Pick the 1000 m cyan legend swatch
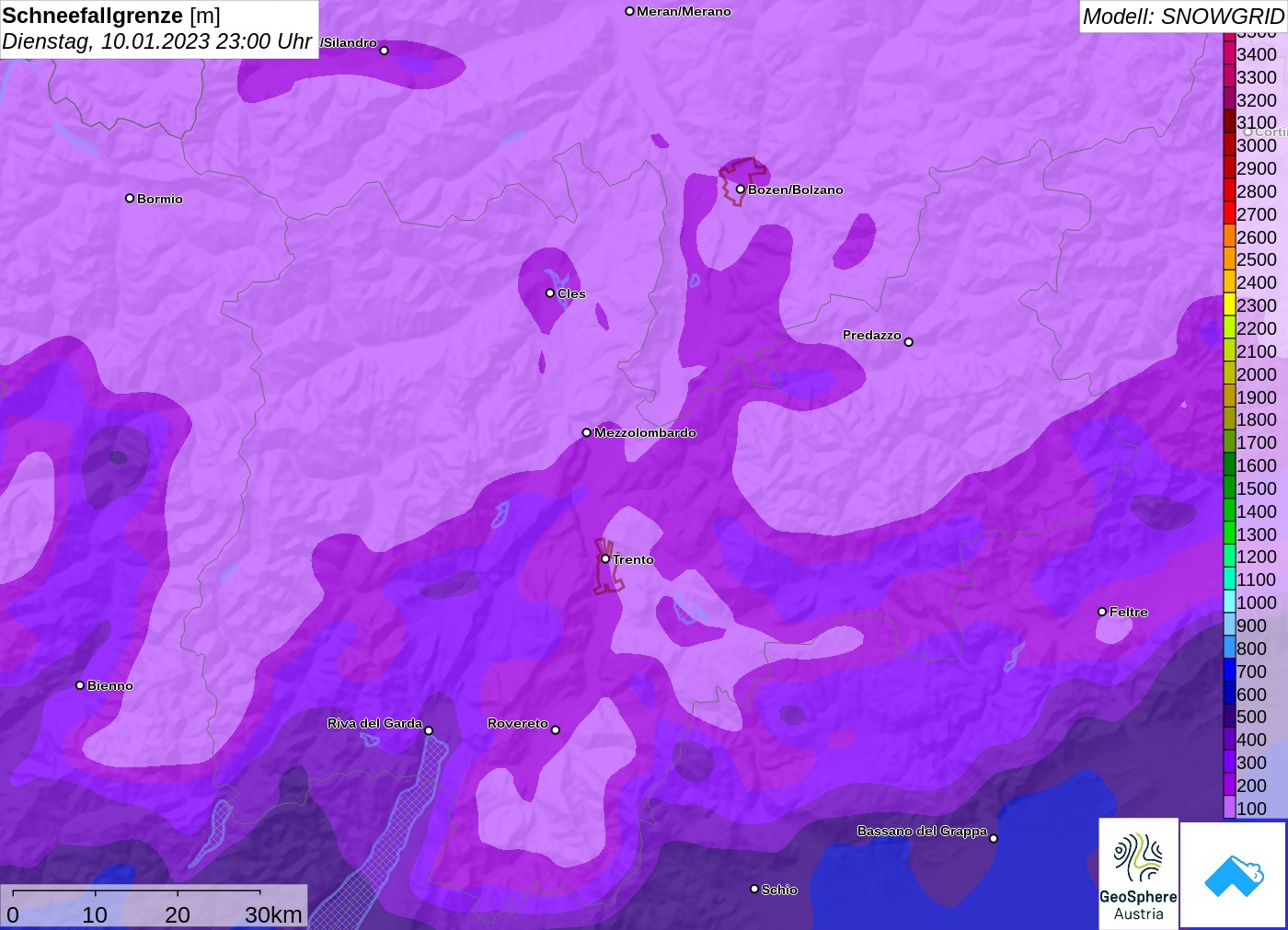The width and height of the screenshot is (1288, 930). tap(1229, 602)
